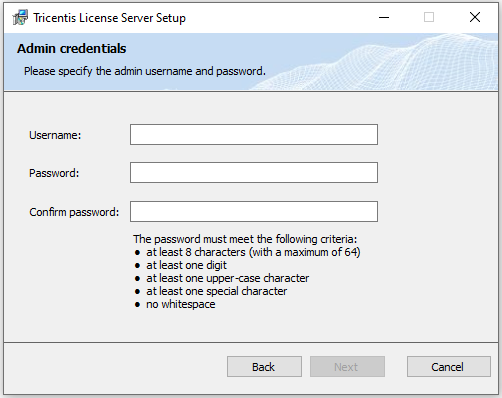This screenshot has width=502, height=398.
Task: Click the installer icon in title bar
Action: 20,17
